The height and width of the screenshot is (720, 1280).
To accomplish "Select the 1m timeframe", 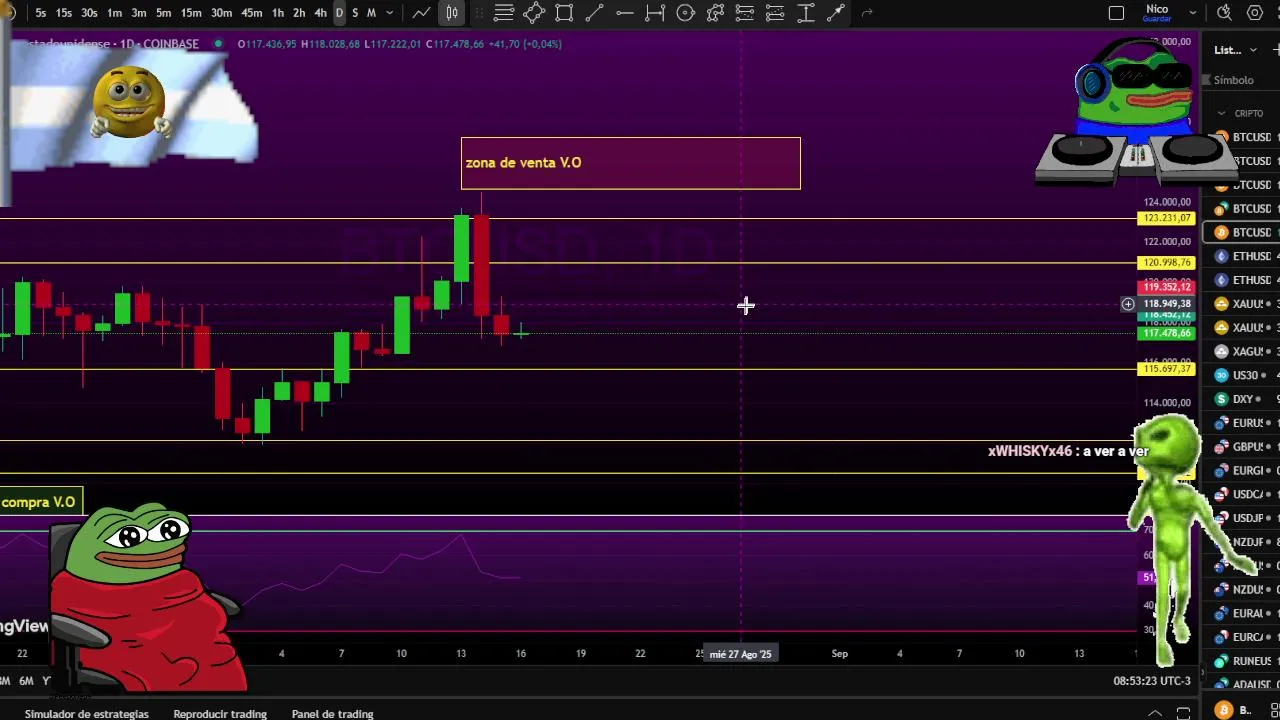I will [x=114, y=13].
